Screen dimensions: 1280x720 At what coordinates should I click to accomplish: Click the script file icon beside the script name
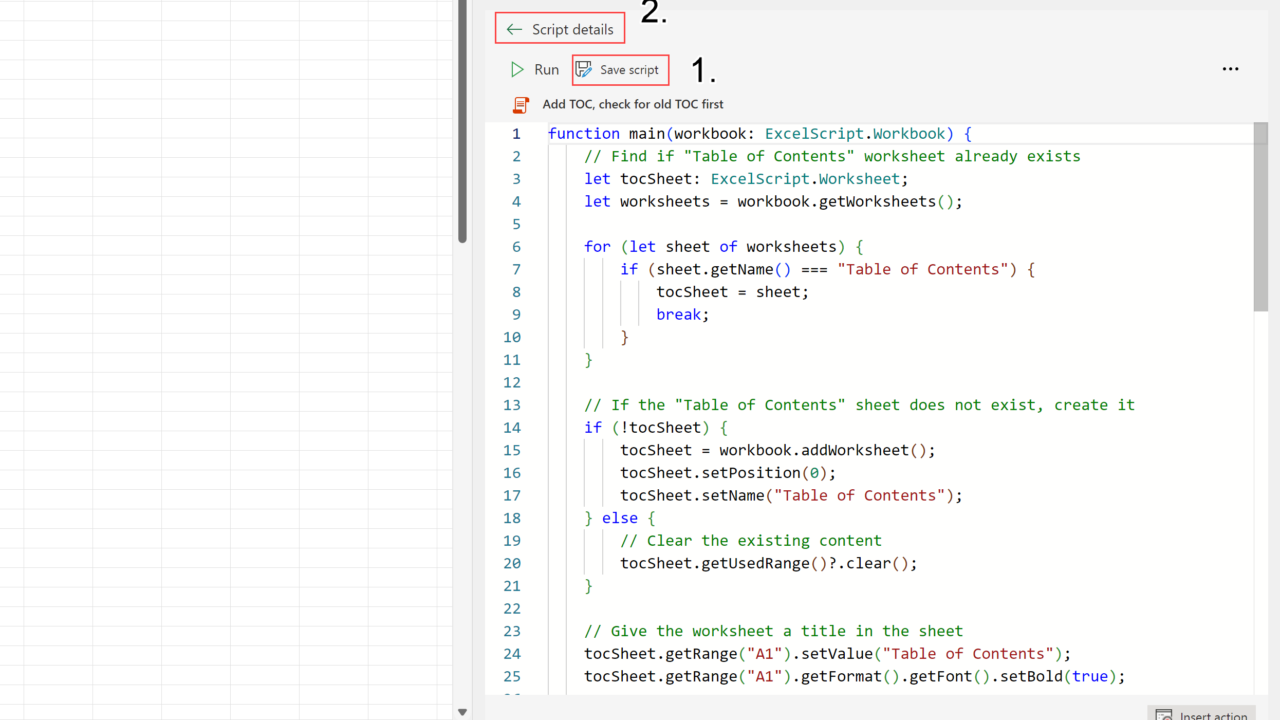tap(520, 105)
